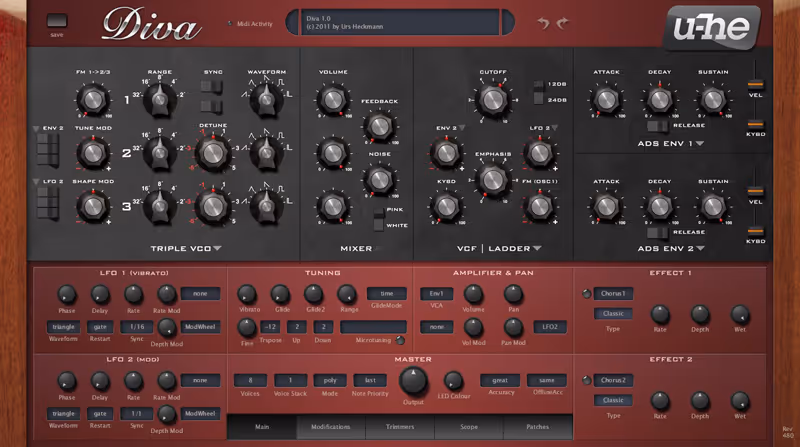Click the redo arrow icon

pyautogui.click(x=563, y=23)
